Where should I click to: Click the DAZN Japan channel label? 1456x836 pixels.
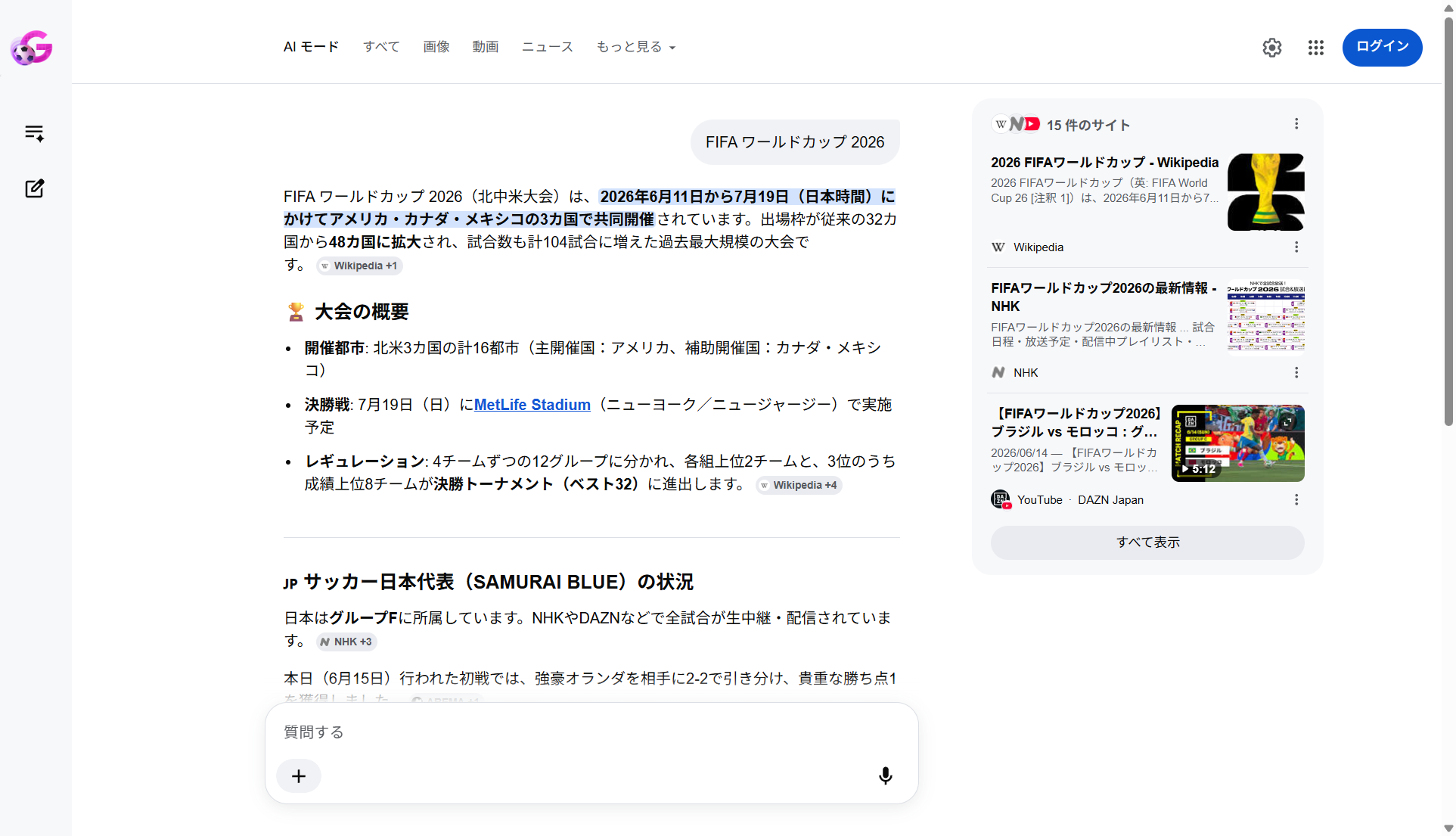(1110, 500)
